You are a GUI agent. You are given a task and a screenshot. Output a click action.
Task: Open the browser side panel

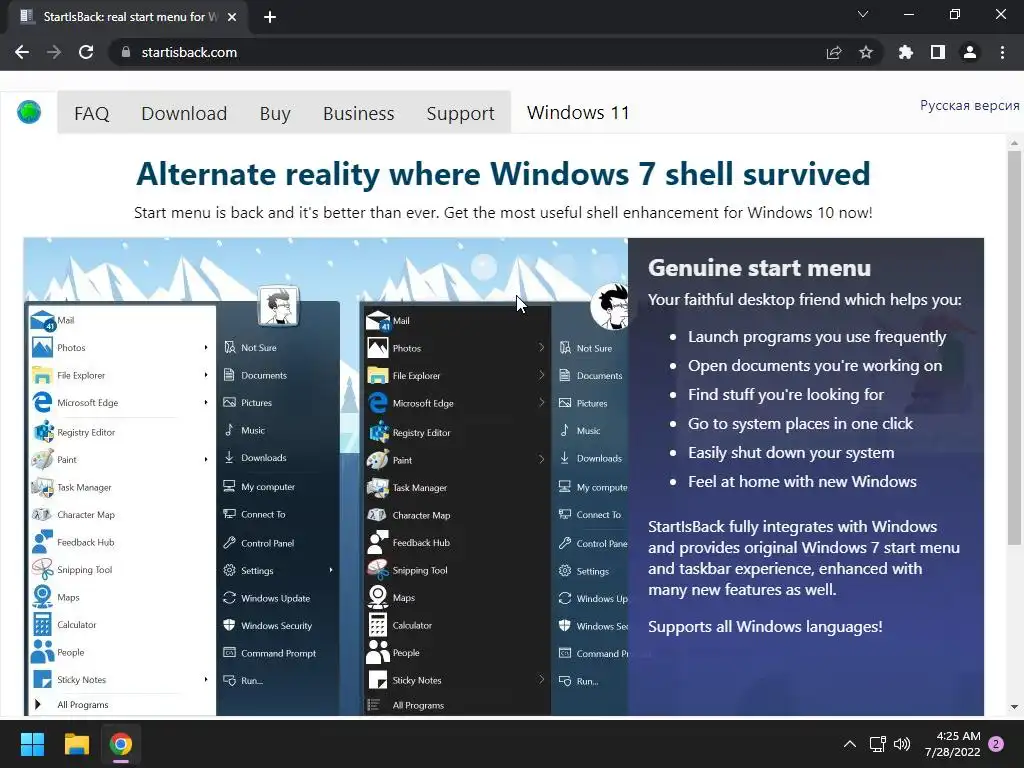click(x=938, y=52)
